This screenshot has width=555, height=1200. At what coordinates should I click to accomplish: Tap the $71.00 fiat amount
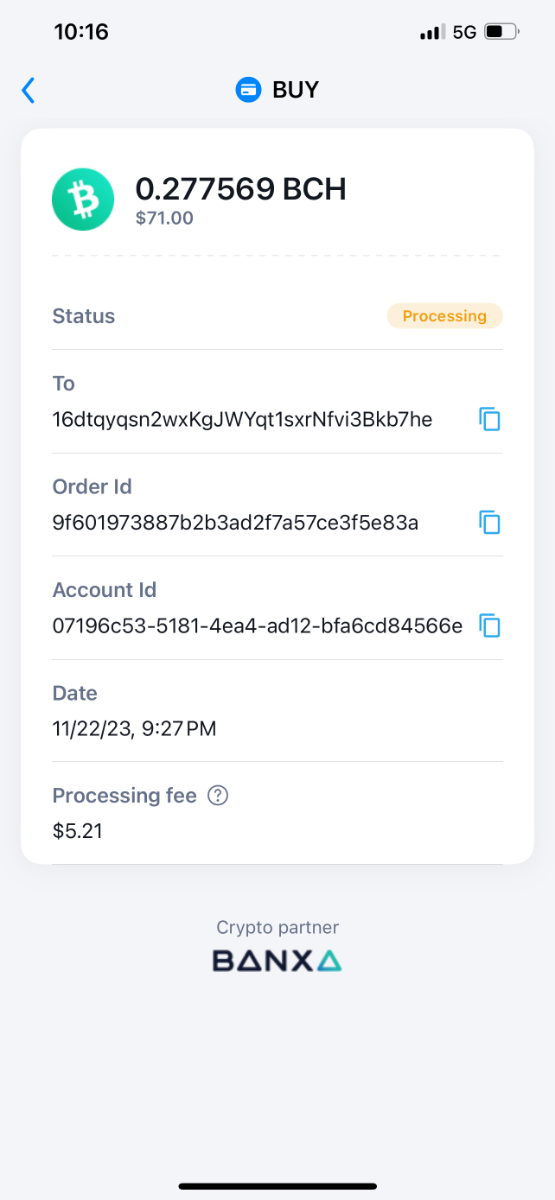pos(165,217)
